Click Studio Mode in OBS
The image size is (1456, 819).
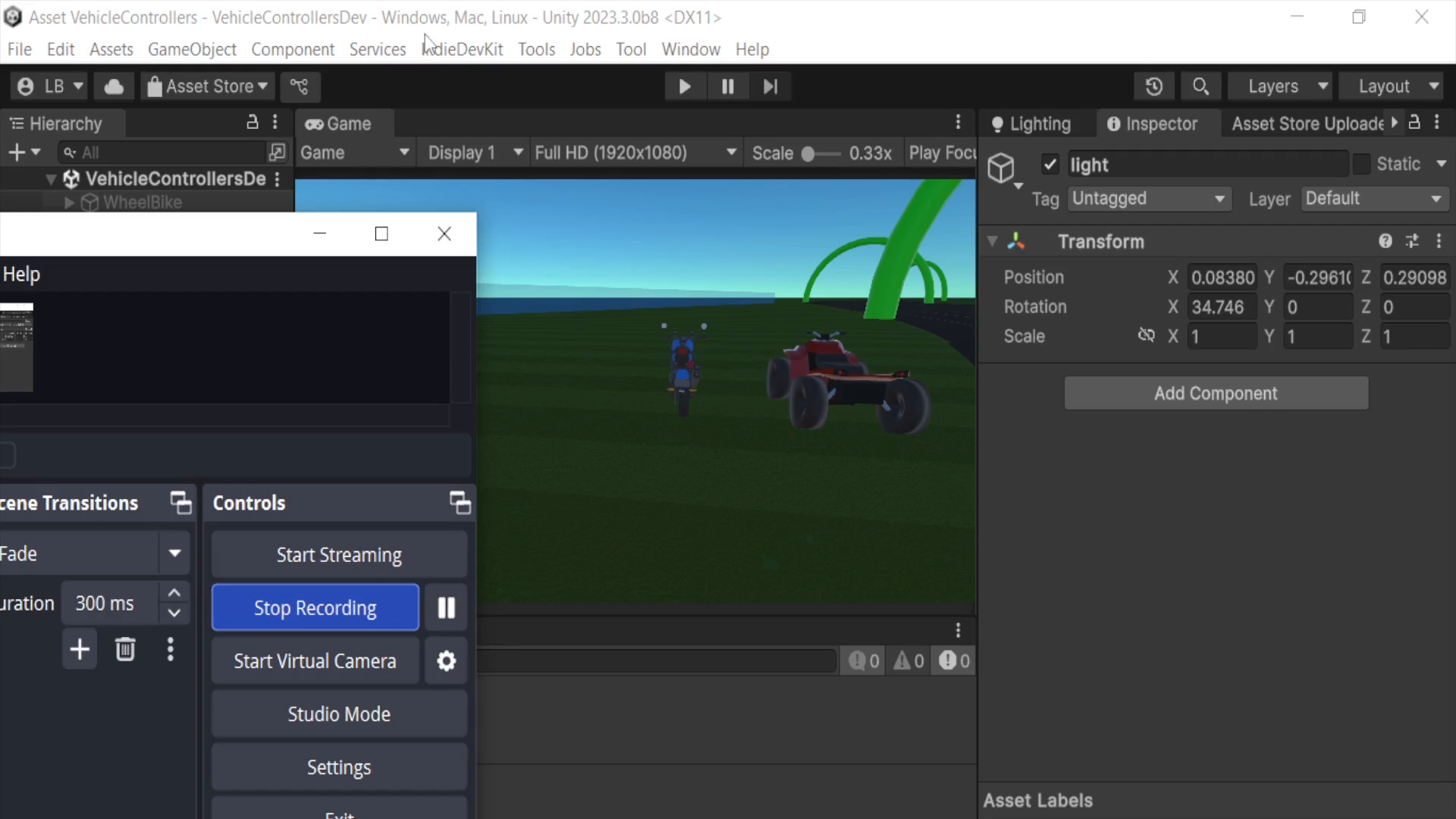tap(339, 714)
